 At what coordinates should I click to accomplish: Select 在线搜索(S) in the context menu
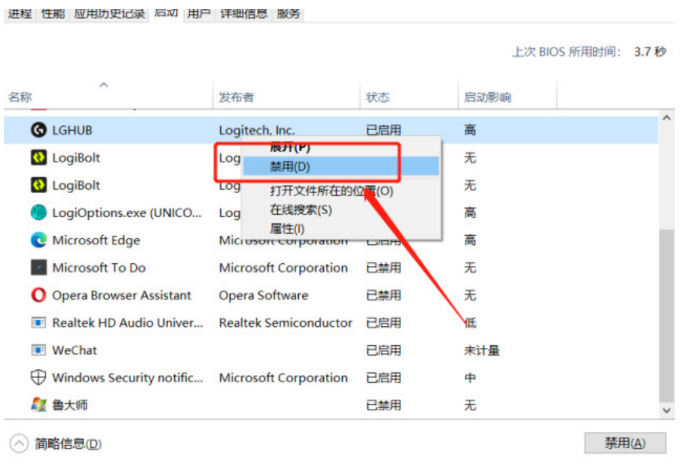coord(300,210)
